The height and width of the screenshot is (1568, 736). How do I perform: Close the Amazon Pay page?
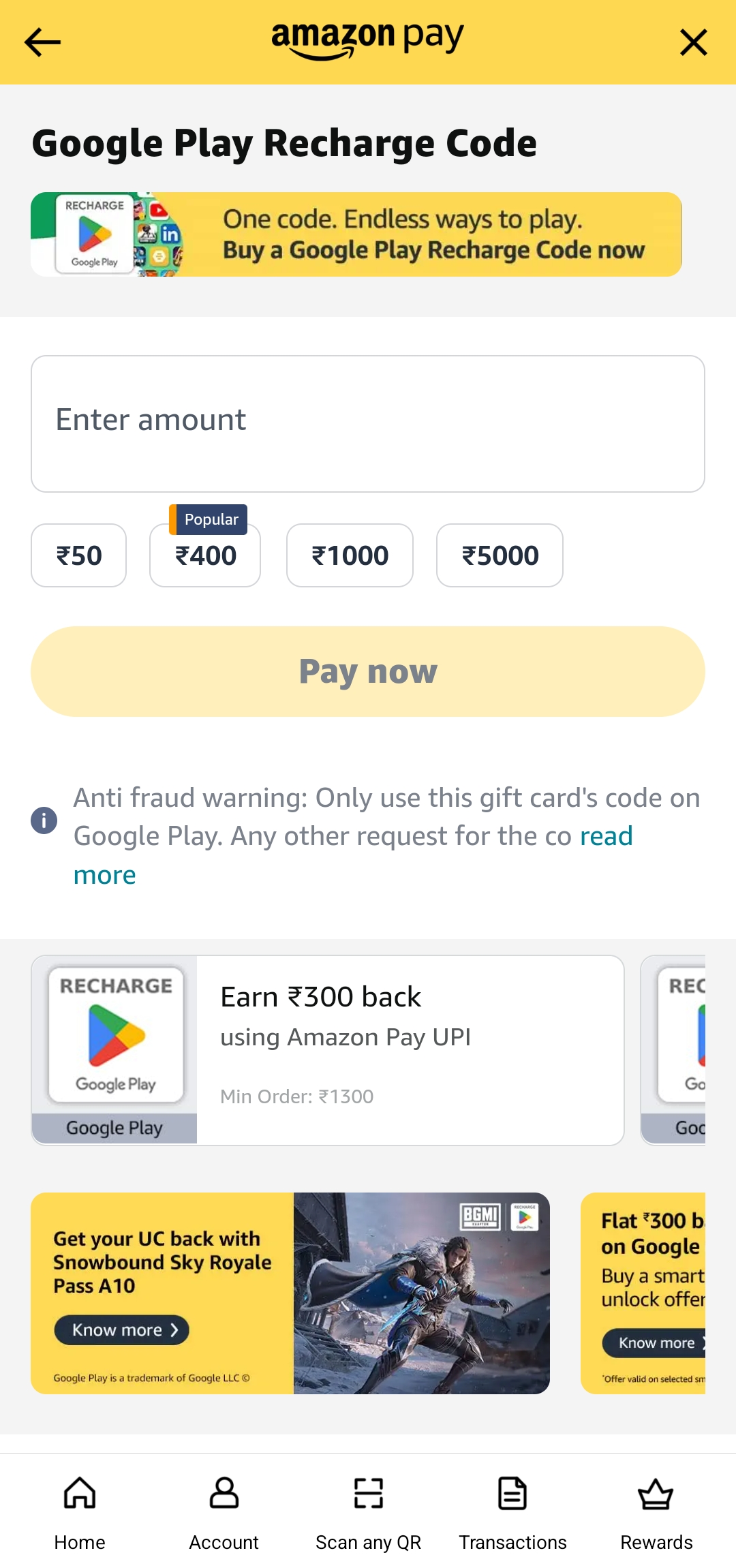click(693, 42)
